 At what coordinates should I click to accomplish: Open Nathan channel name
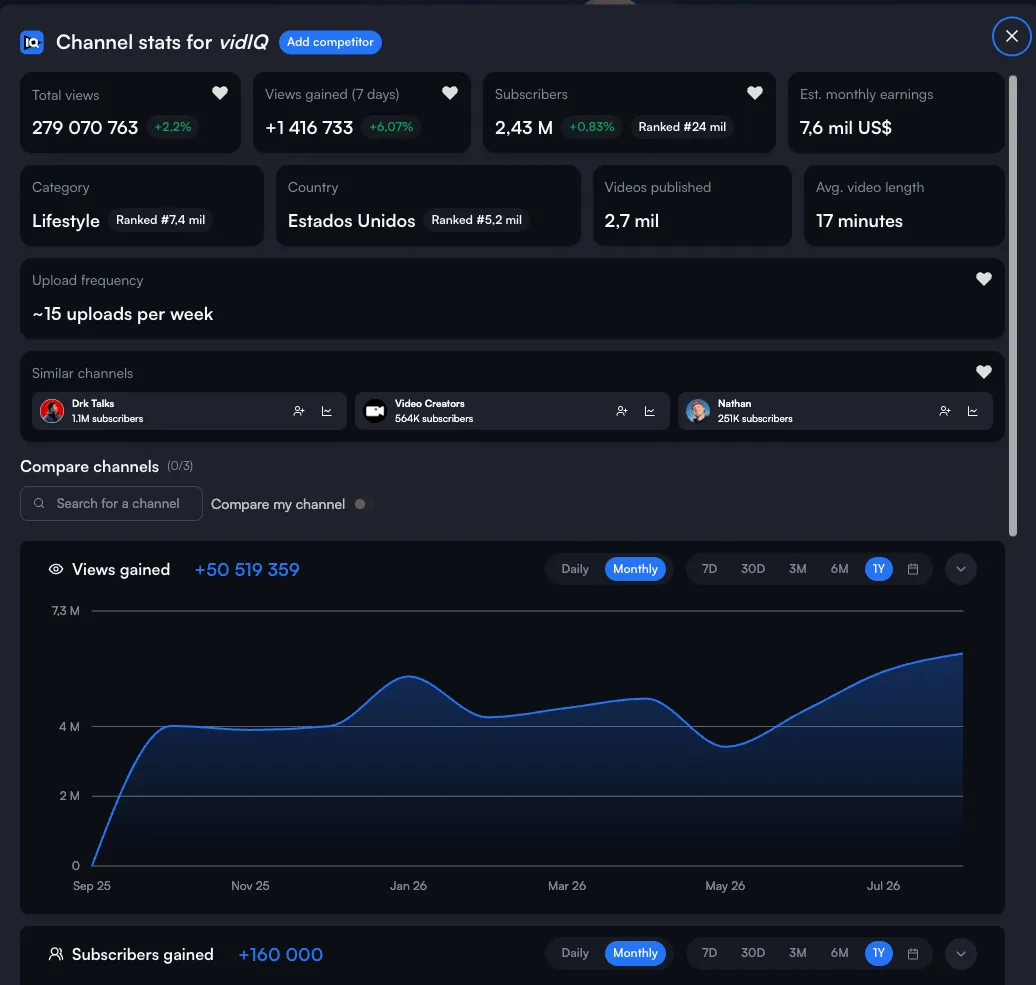734,404
